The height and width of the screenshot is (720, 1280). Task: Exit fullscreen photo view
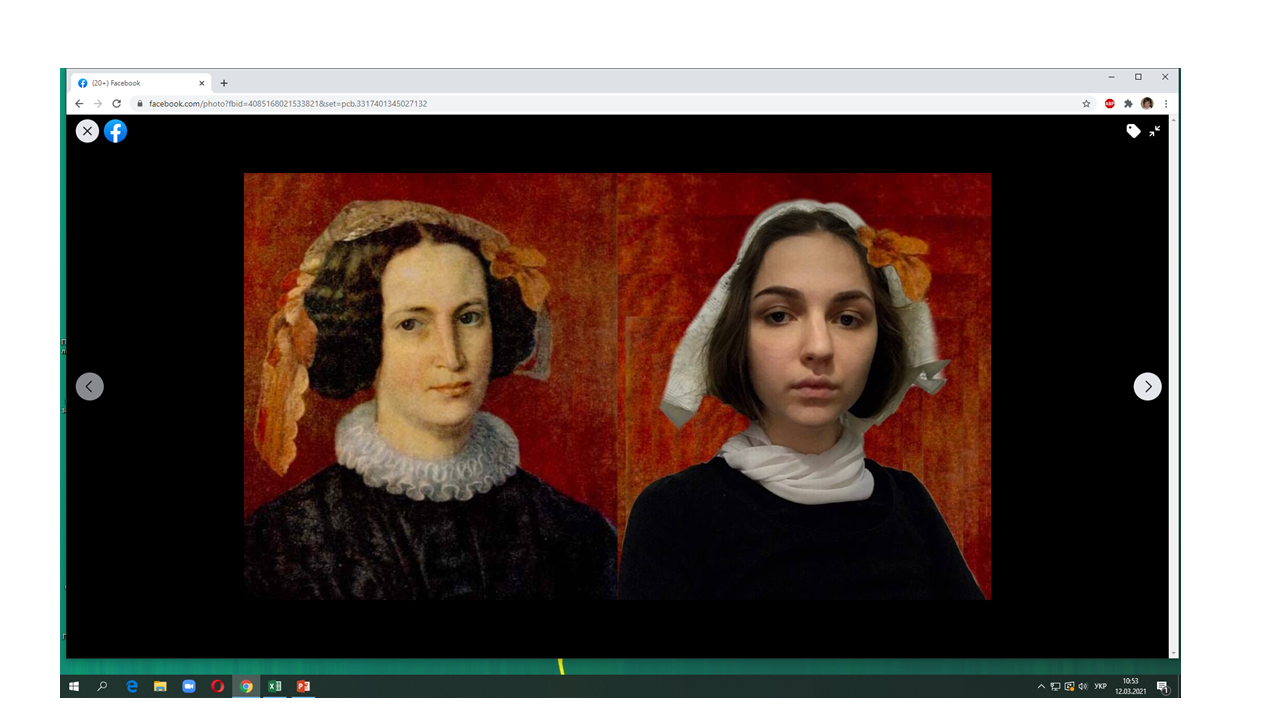pyautogui.click(x=1155, y=131)
